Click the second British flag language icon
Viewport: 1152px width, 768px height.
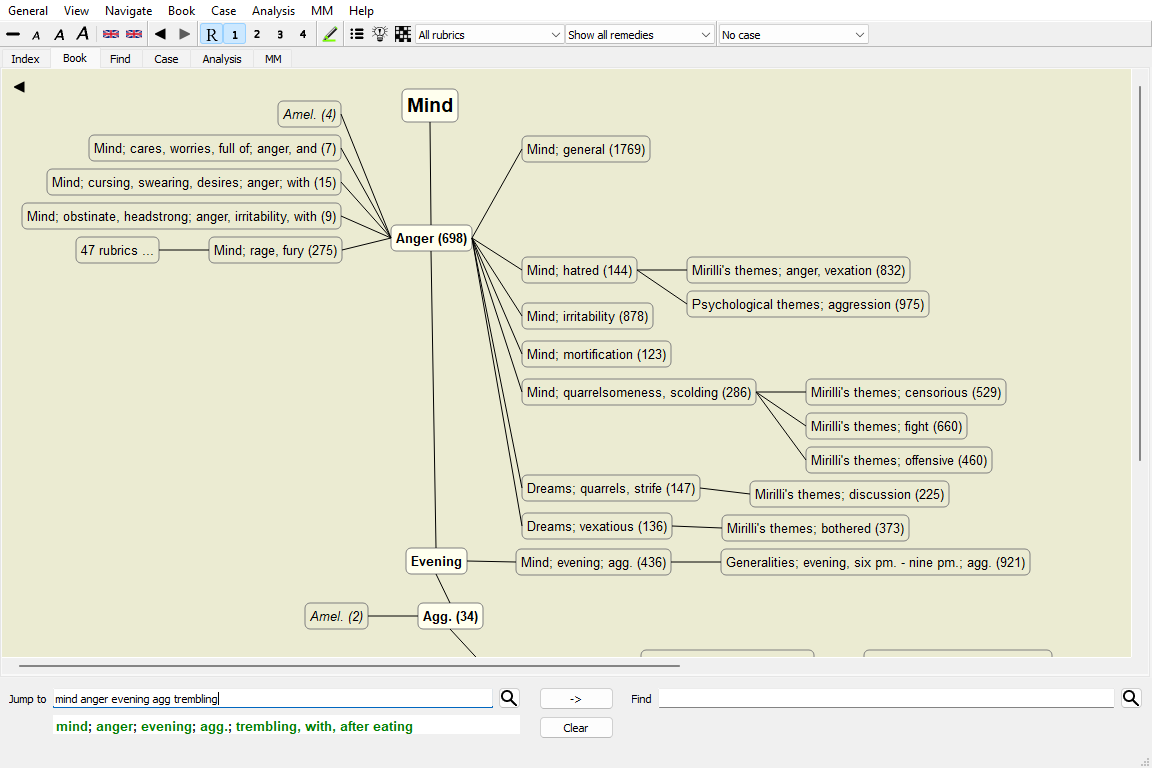coord(134,35)
